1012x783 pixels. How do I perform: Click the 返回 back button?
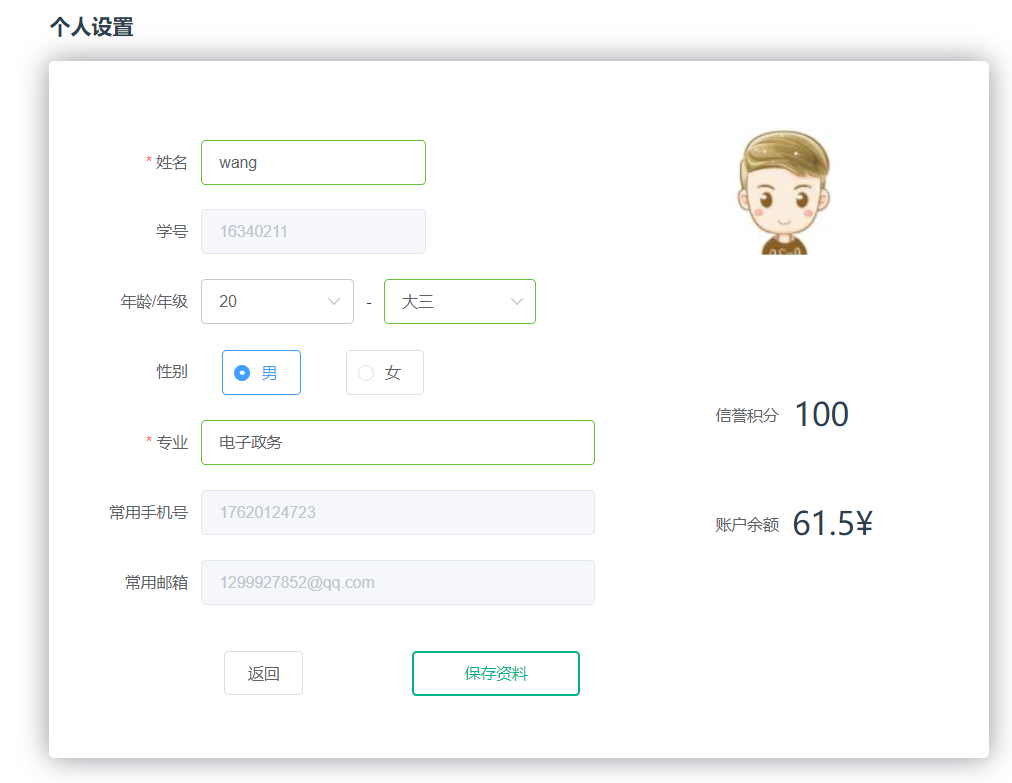(263, 673)
